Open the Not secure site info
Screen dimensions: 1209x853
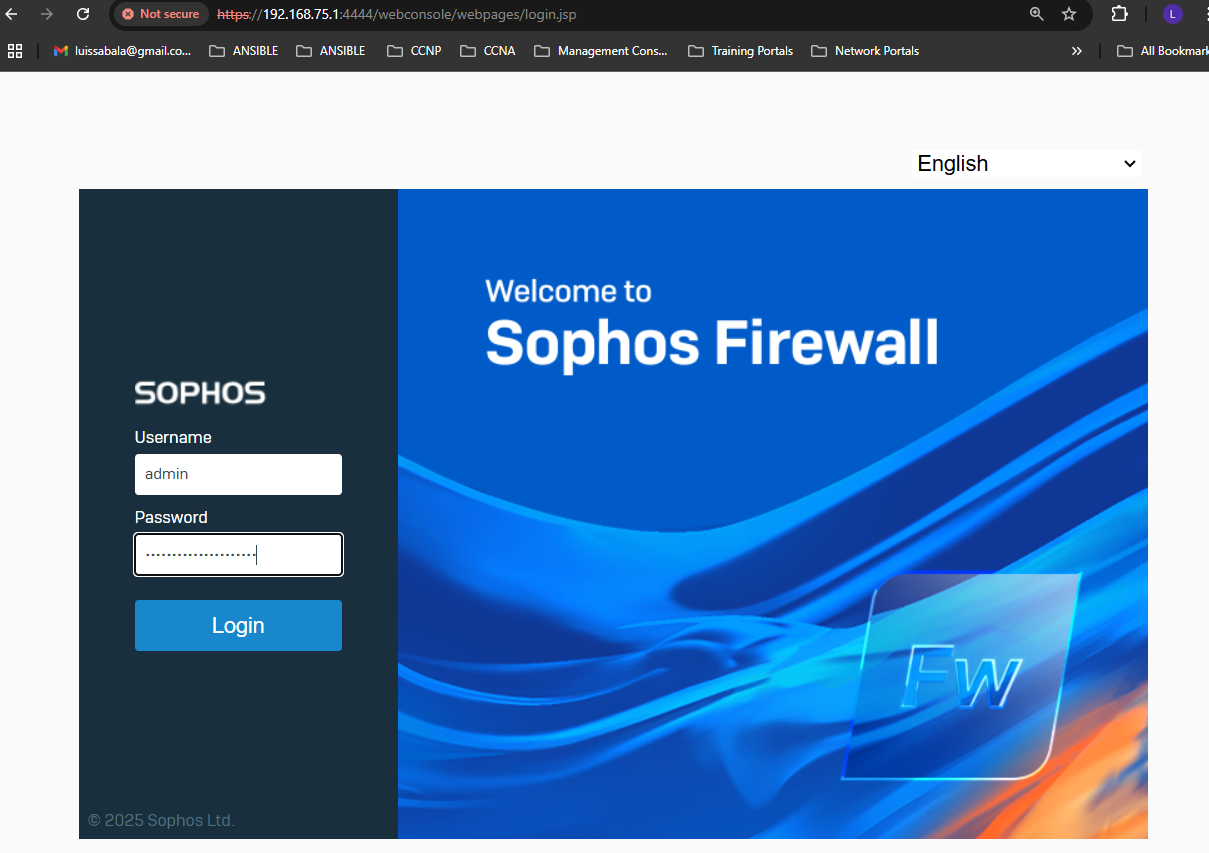160,14
